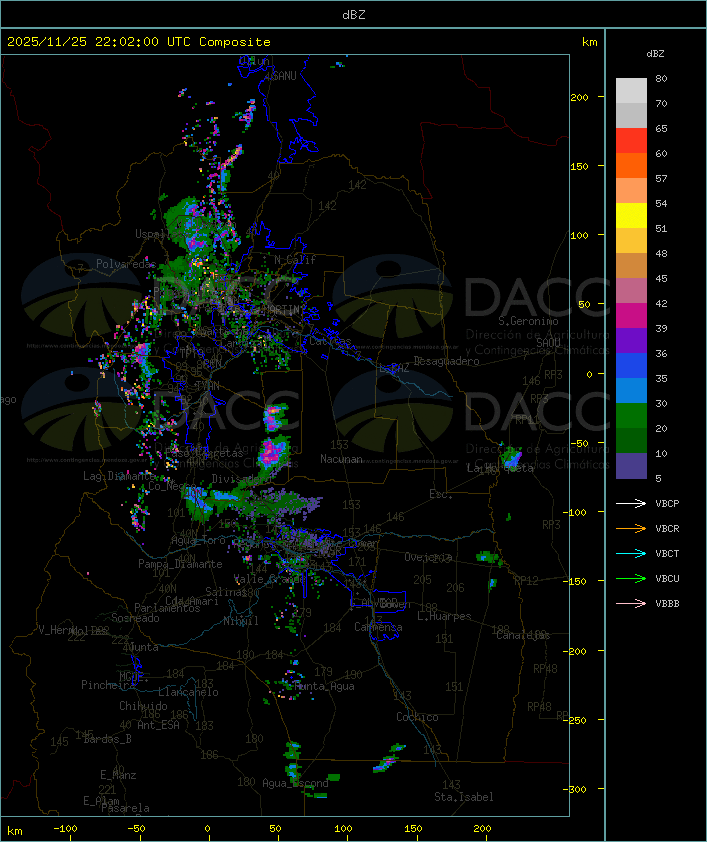Click the -100 tick on the horizontal axis
Screen dimensions: 707x842
coord(65,829)
